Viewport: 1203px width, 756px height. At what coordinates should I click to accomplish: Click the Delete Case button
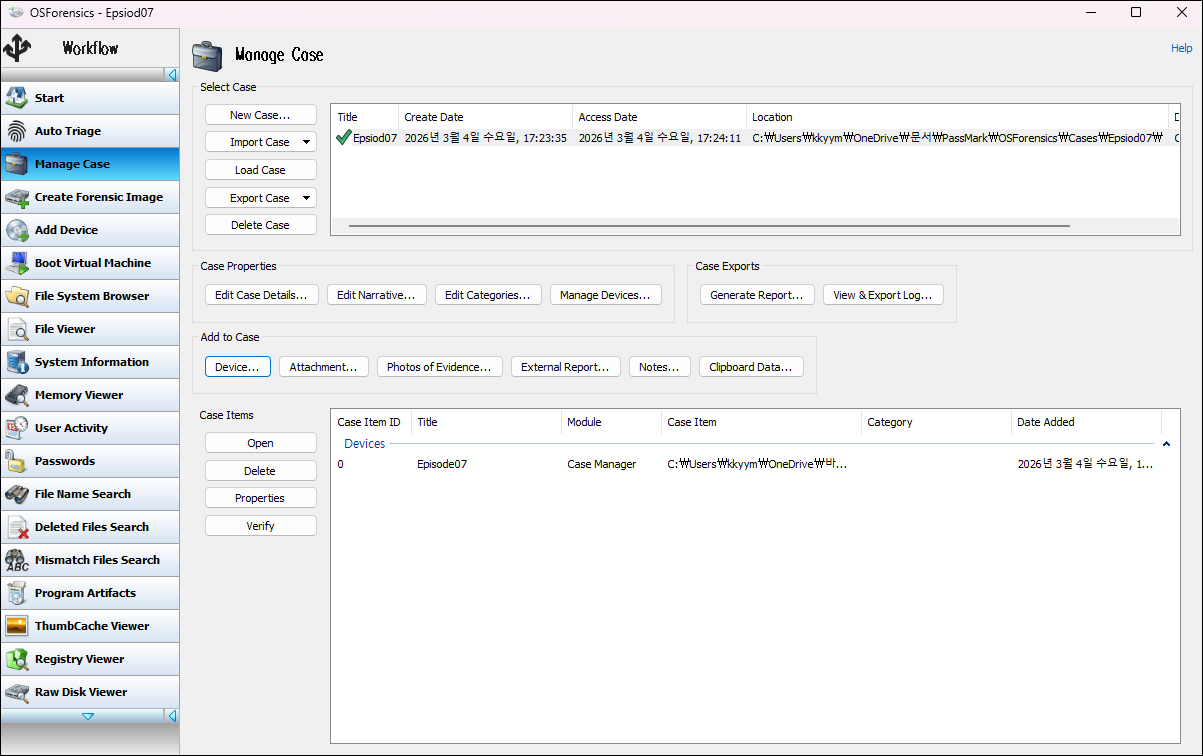(260, 225)
